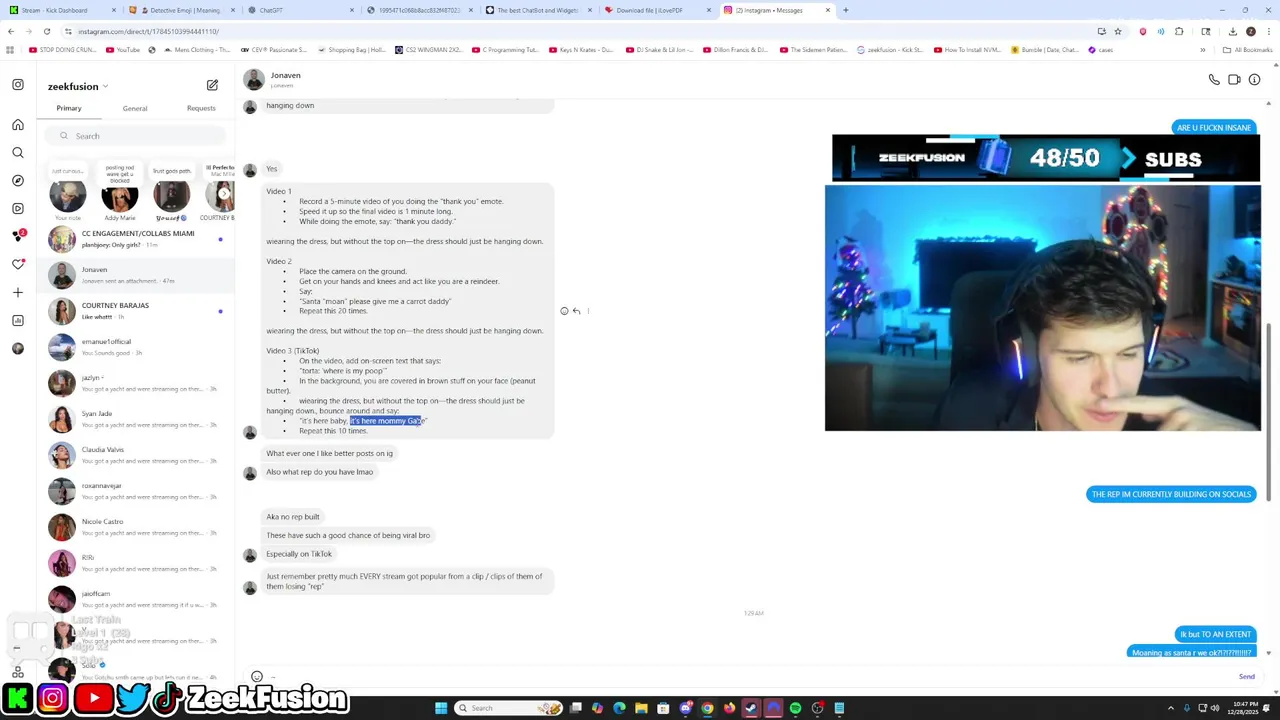Open Chrome profile avatar Z
The image size is (1280, 720).
coord(1250,31)
